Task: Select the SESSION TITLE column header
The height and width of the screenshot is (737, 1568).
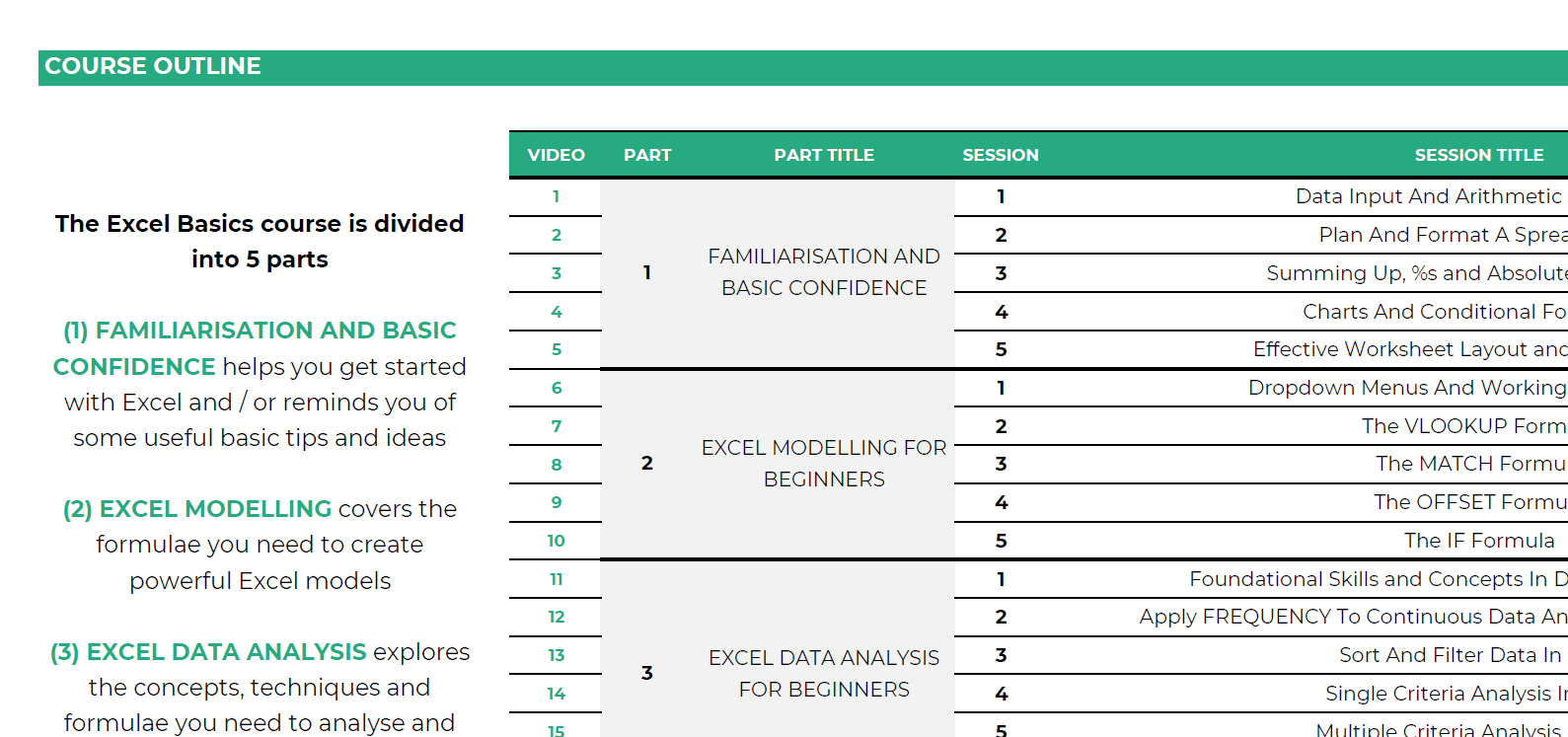Action: [x=1478, y=155]
